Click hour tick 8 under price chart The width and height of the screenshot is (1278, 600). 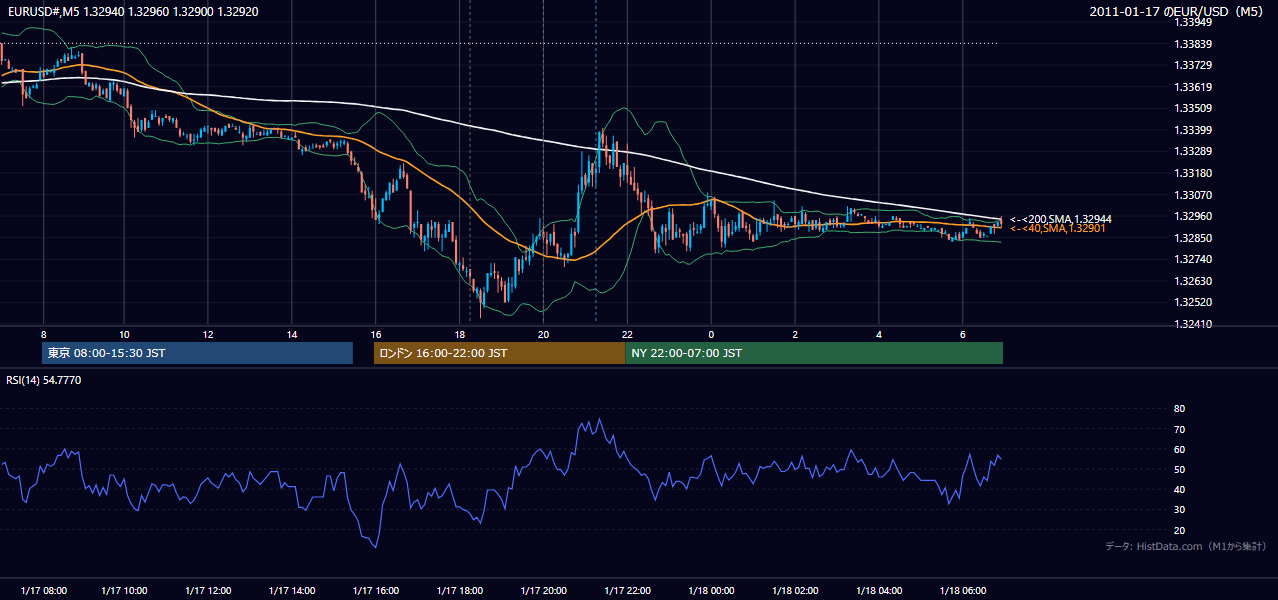tap(43, 334)
